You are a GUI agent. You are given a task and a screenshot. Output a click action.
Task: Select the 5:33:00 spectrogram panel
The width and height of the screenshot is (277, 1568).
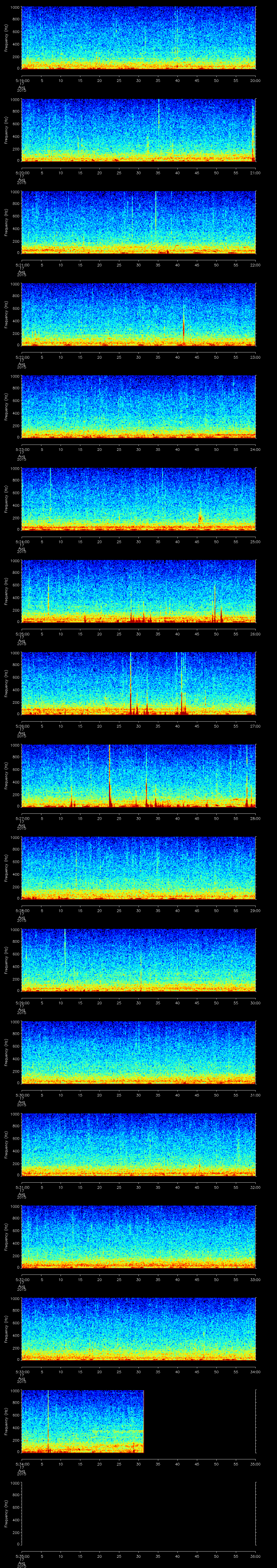pos(138,1329)
